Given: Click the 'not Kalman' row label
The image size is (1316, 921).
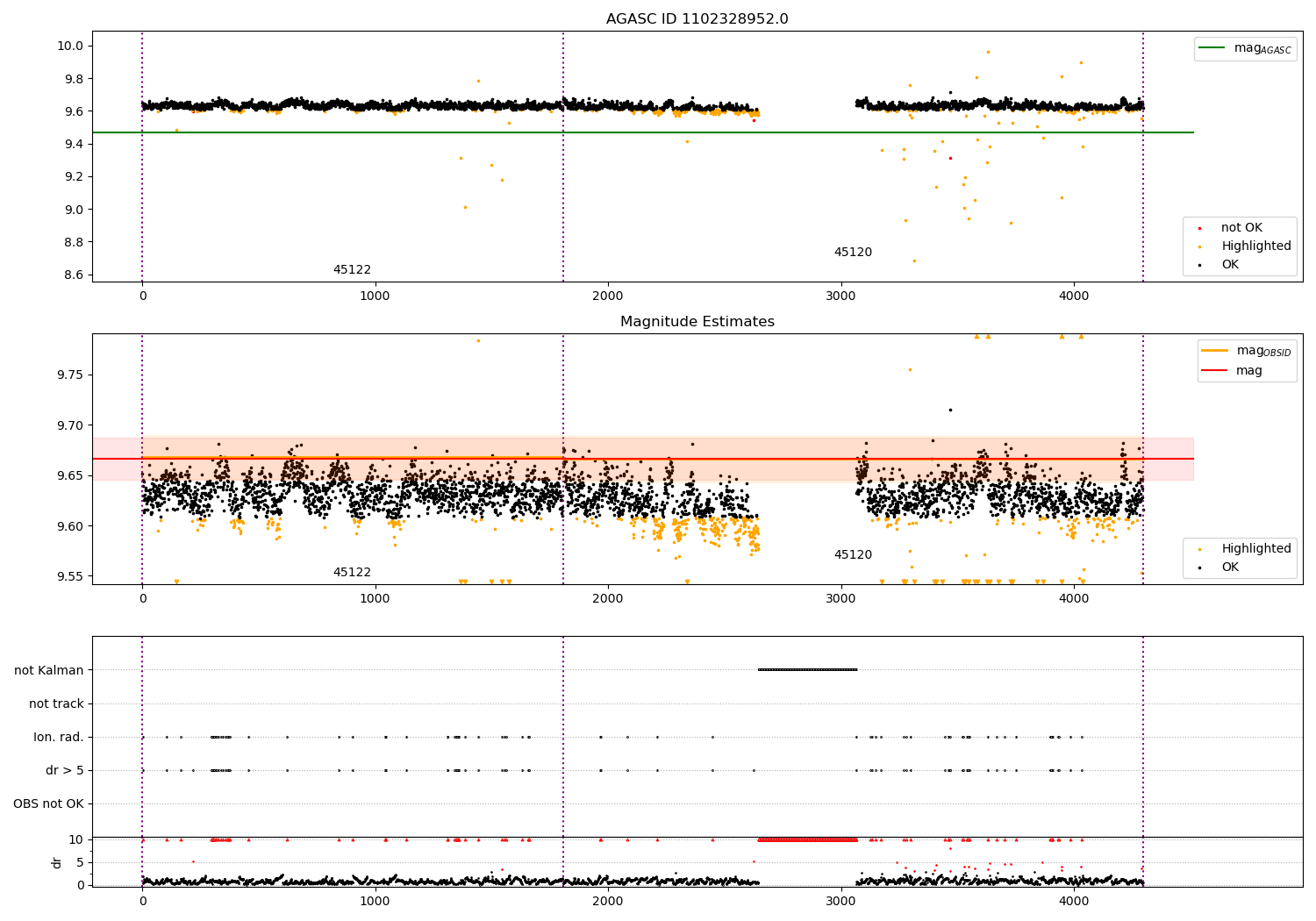Looking at the screenshot, I should click(49, 670).
